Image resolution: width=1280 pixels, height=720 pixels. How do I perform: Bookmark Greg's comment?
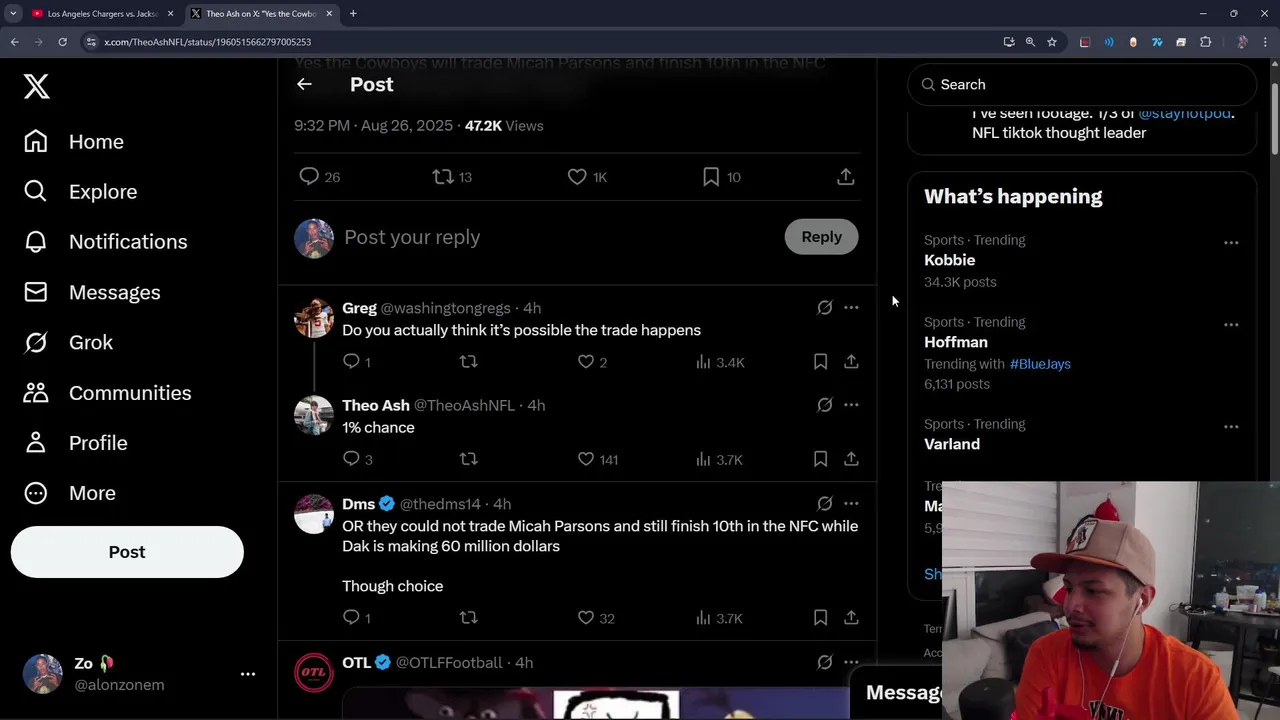pyautogui.click(x=820, y=361)
